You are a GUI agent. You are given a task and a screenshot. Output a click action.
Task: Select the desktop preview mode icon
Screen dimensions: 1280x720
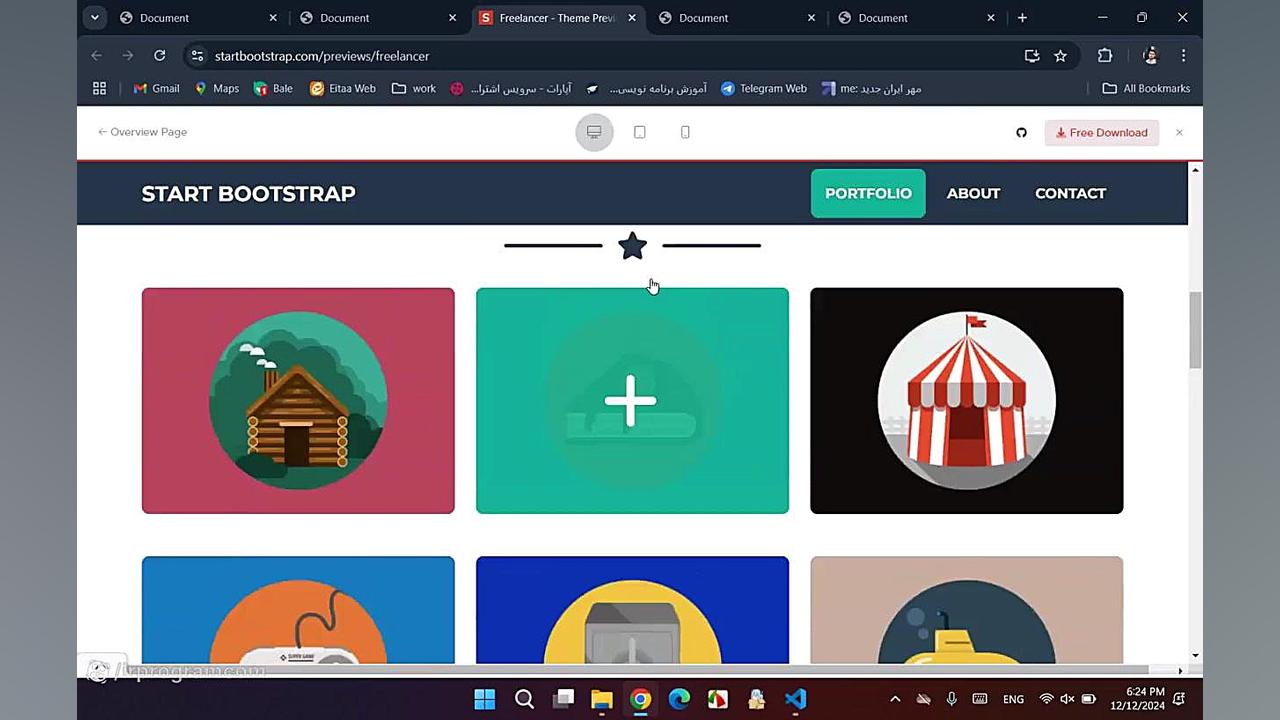594,132
